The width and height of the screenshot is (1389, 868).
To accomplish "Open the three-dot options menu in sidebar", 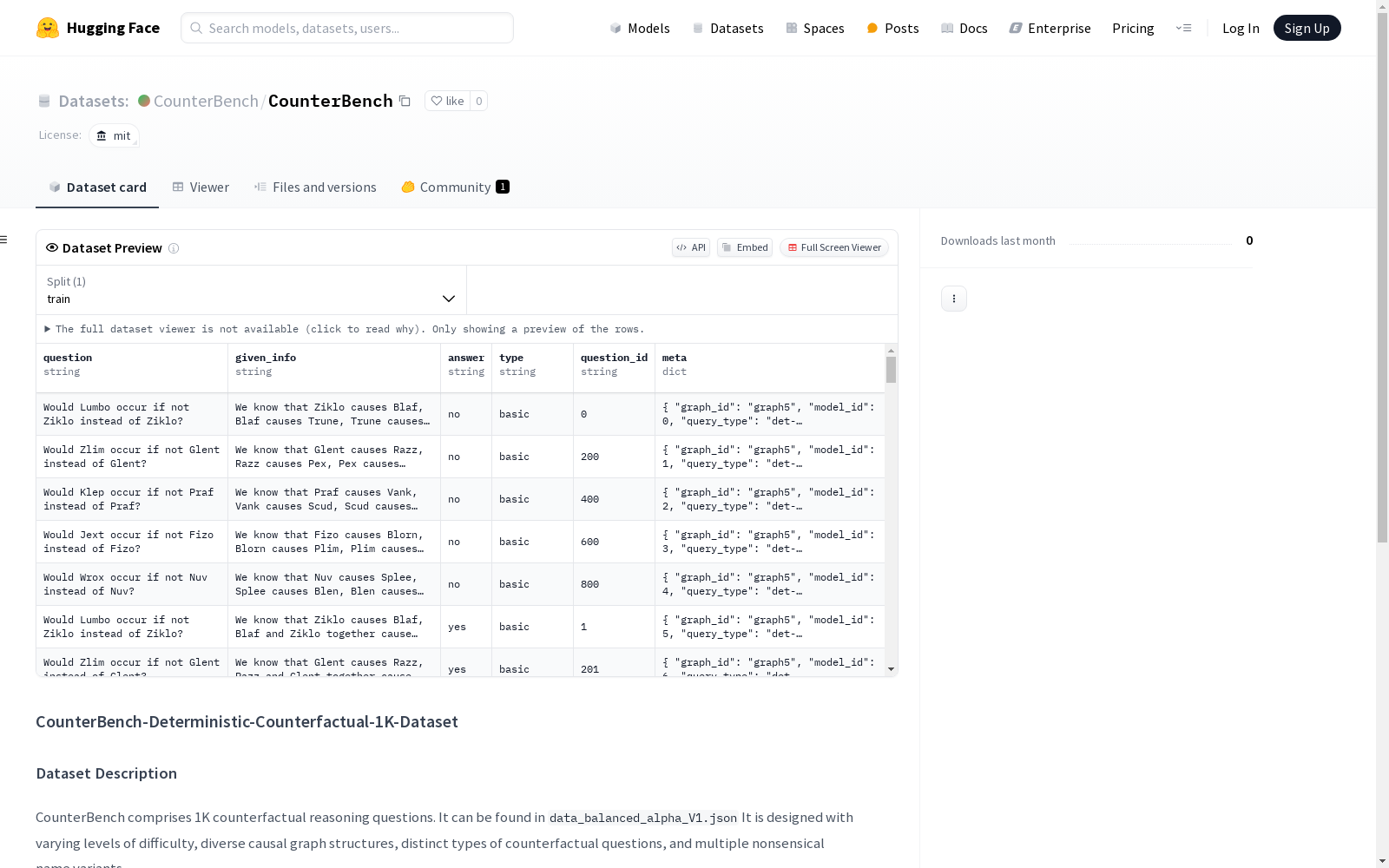I will click(954, 299).
